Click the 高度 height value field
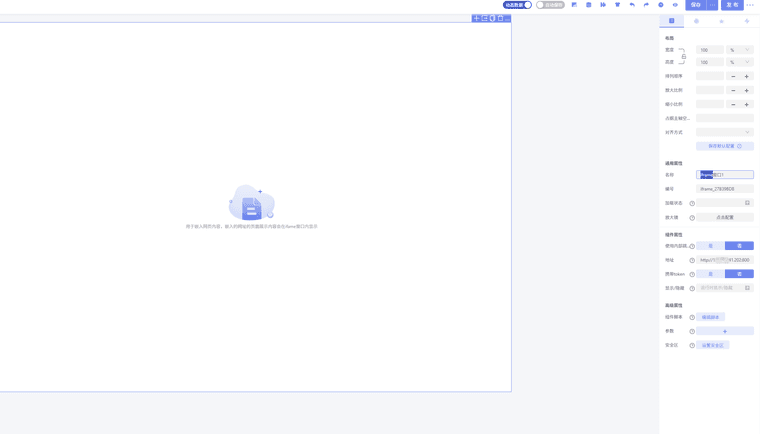This screenshot has width=760, height=434. 710,62
